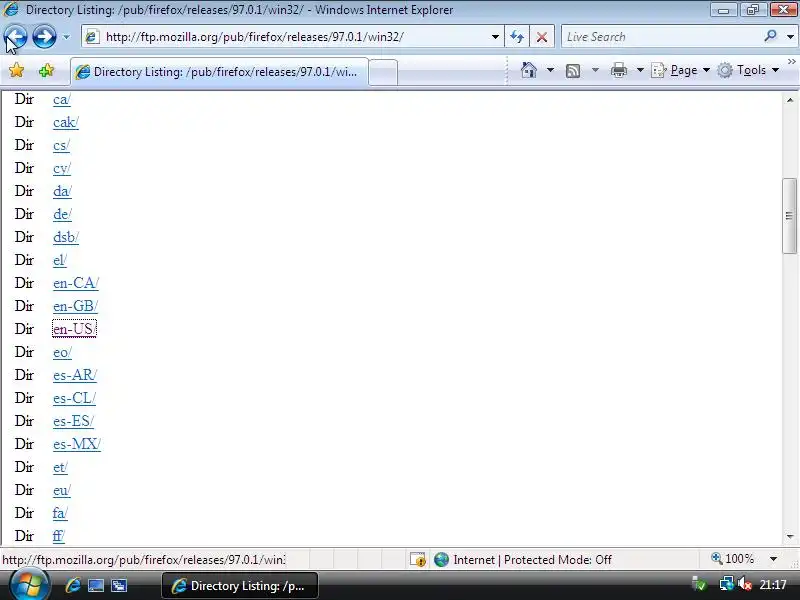The width and height of the screenshot is (800, 600).
Task: Expand the Home button dropdown arrow
Action: 550,70
